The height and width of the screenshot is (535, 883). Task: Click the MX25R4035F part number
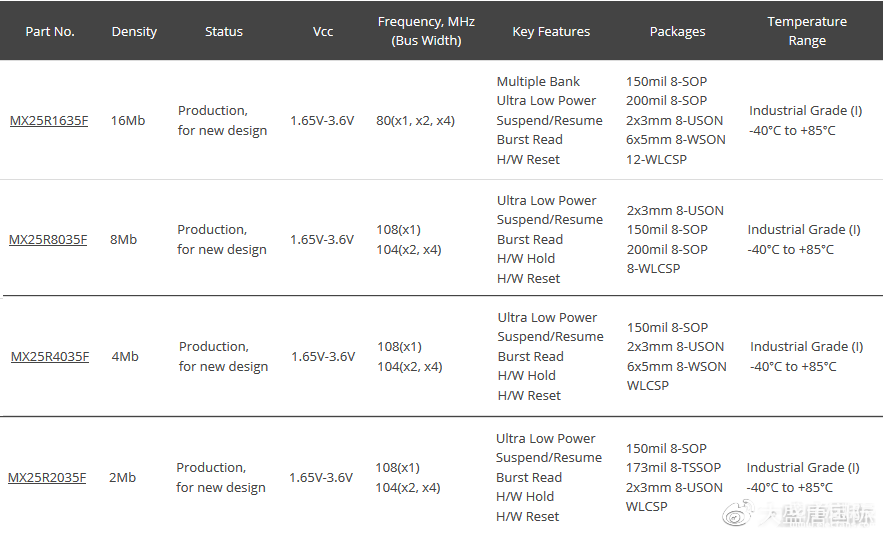[x=50, y=357]
